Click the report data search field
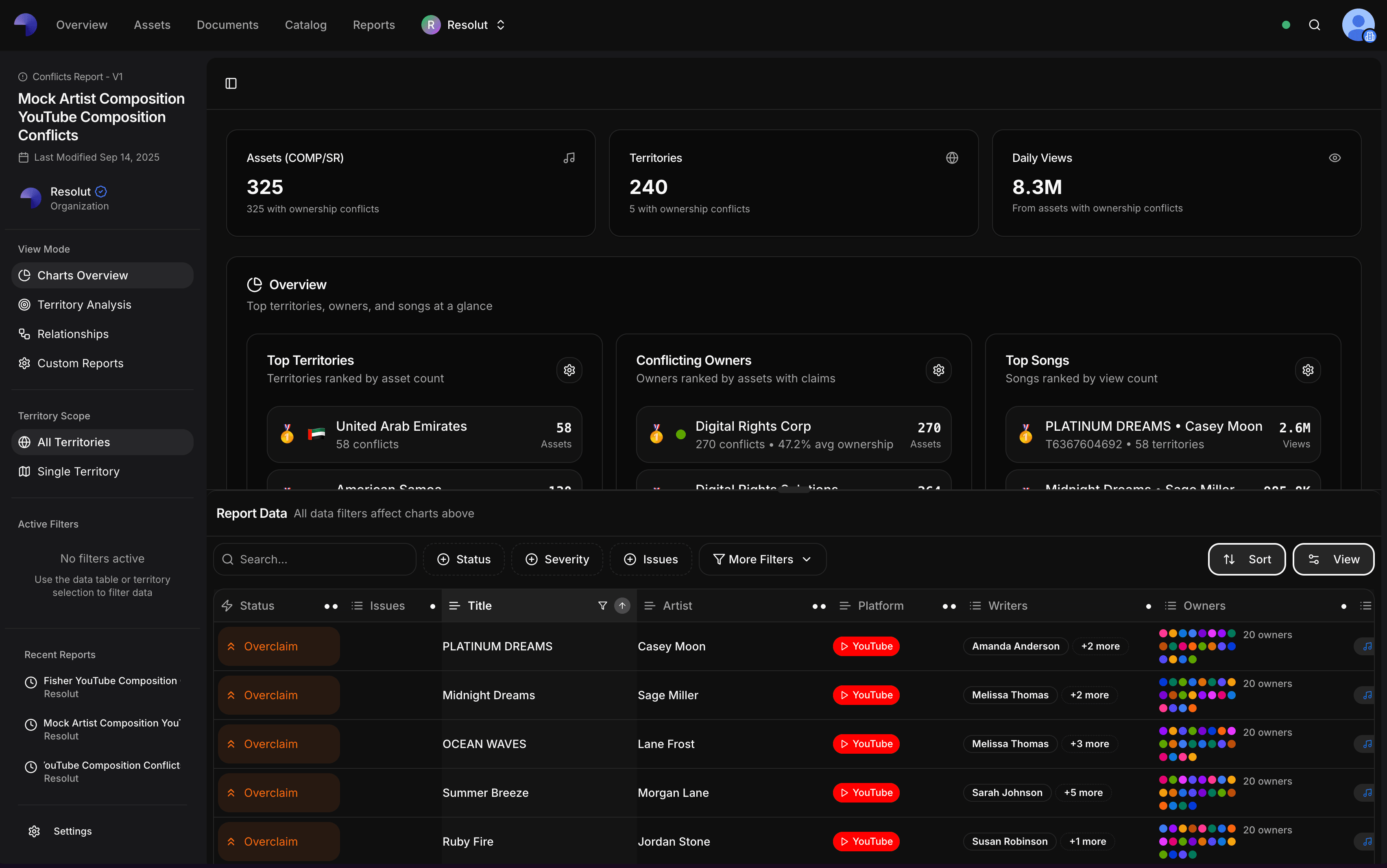The image size is (1387, 868). click(314, 558)
